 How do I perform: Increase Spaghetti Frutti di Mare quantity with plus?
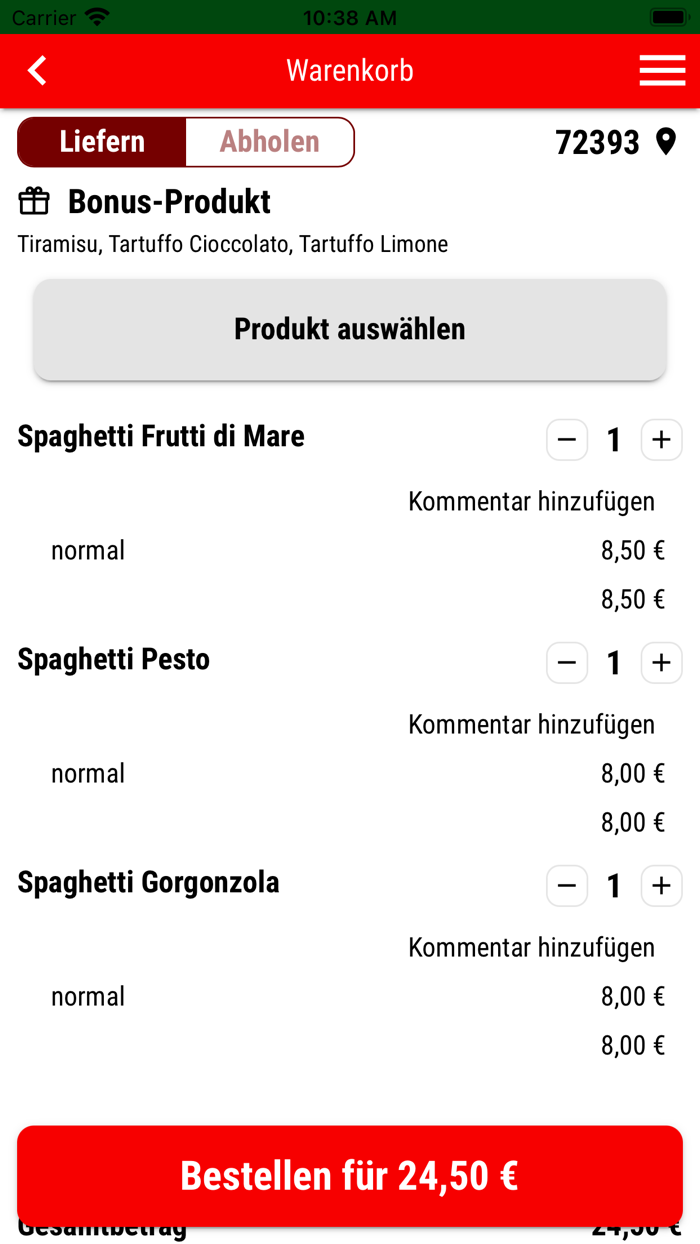(661, 440)
